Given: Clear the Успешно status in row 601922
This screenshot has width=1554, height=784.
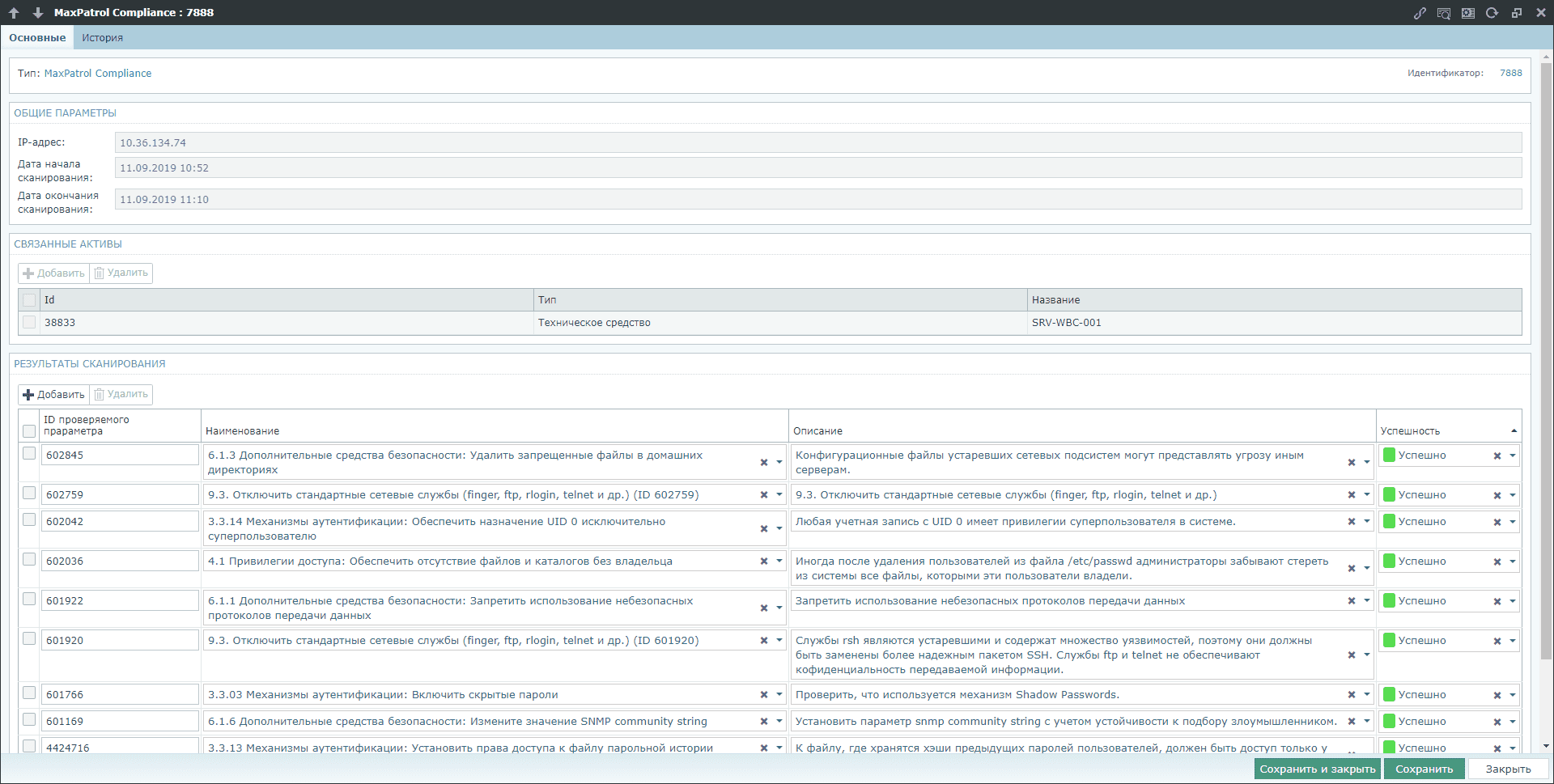Looking at the screenshot, I should click(x=1497, y=601).
